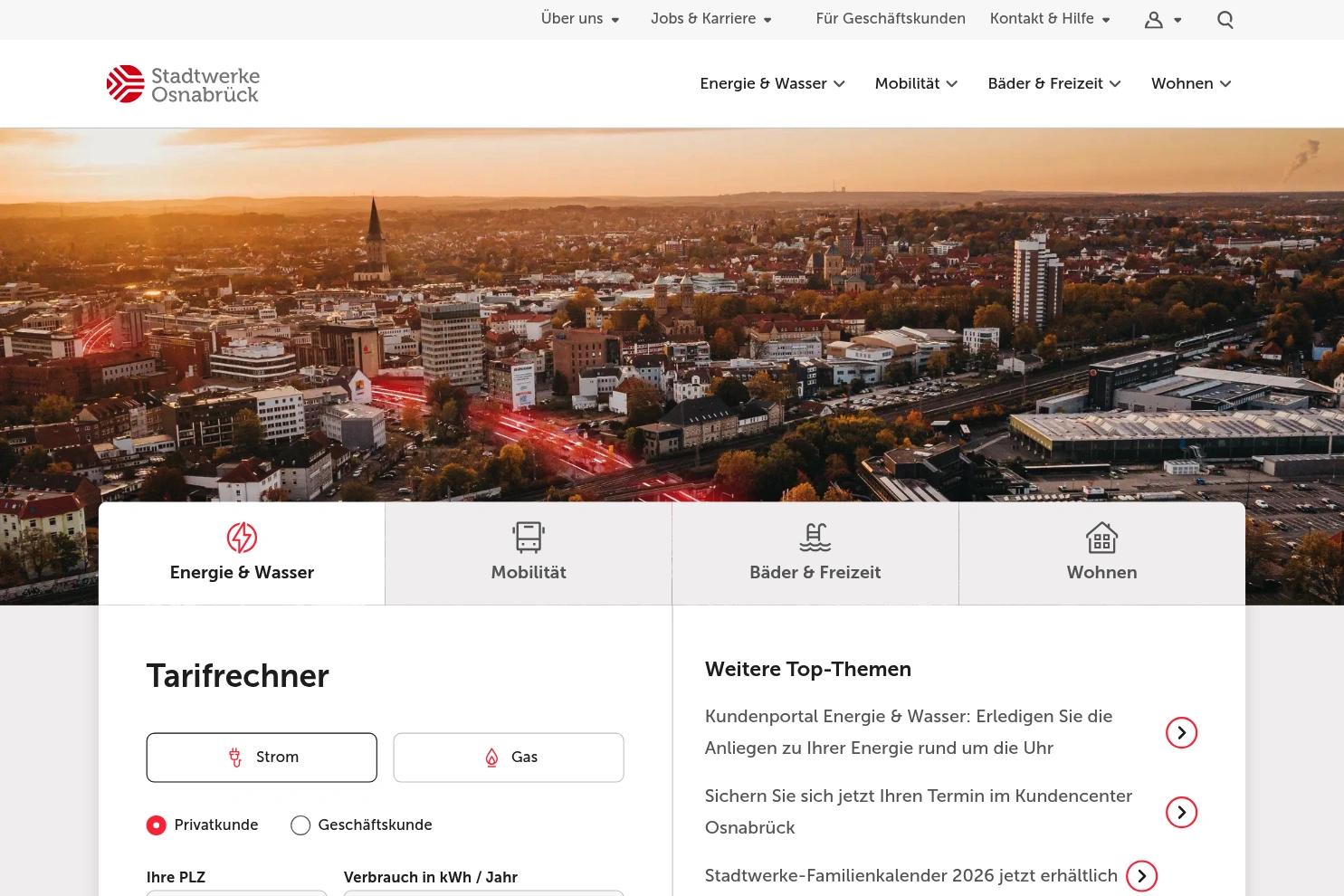Select the Geschäftskunde radio button
The height and width of the screenshot is (896, 1344).
(300, 825)
